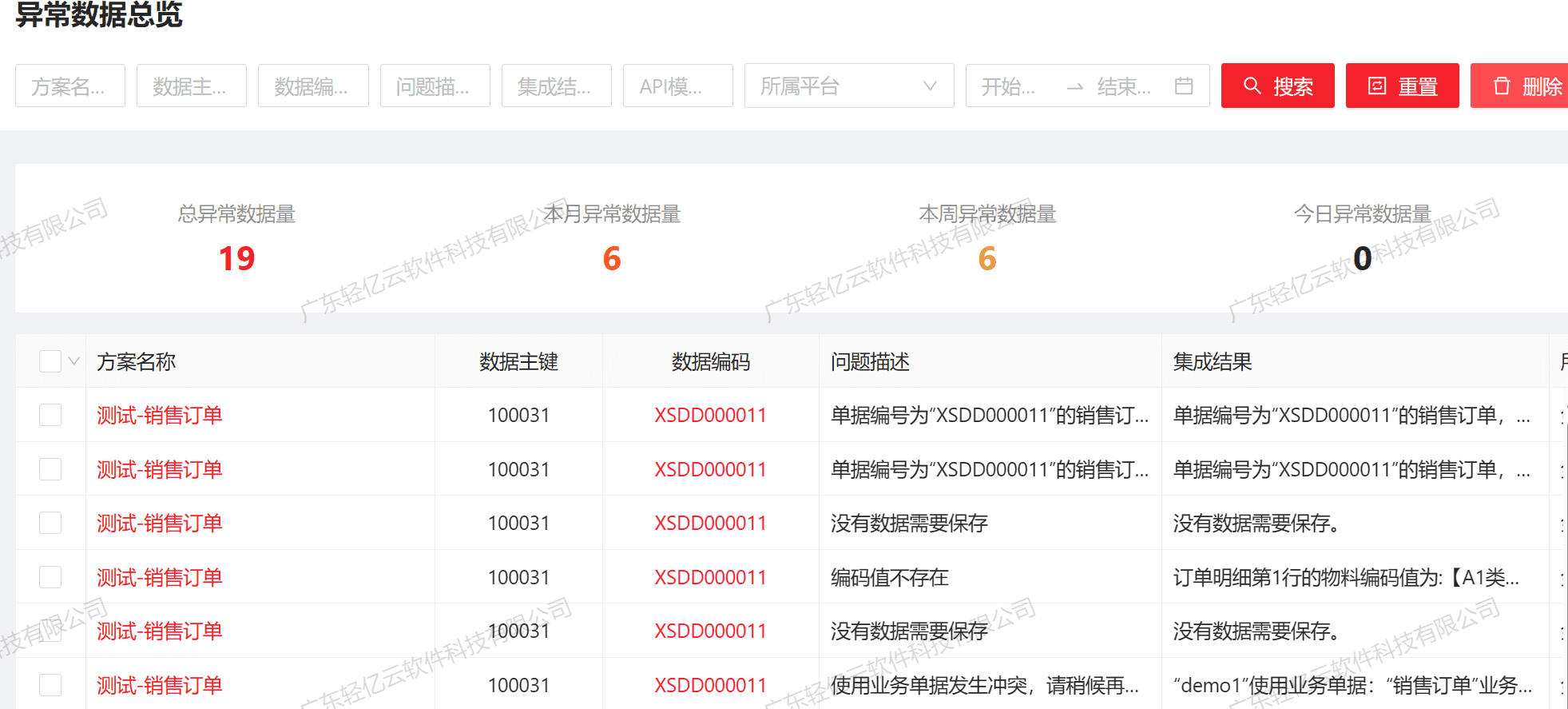The image size is (1568, 709).
Task: Click the 本周异常数据量 value 6
Action: coord(987,258)
